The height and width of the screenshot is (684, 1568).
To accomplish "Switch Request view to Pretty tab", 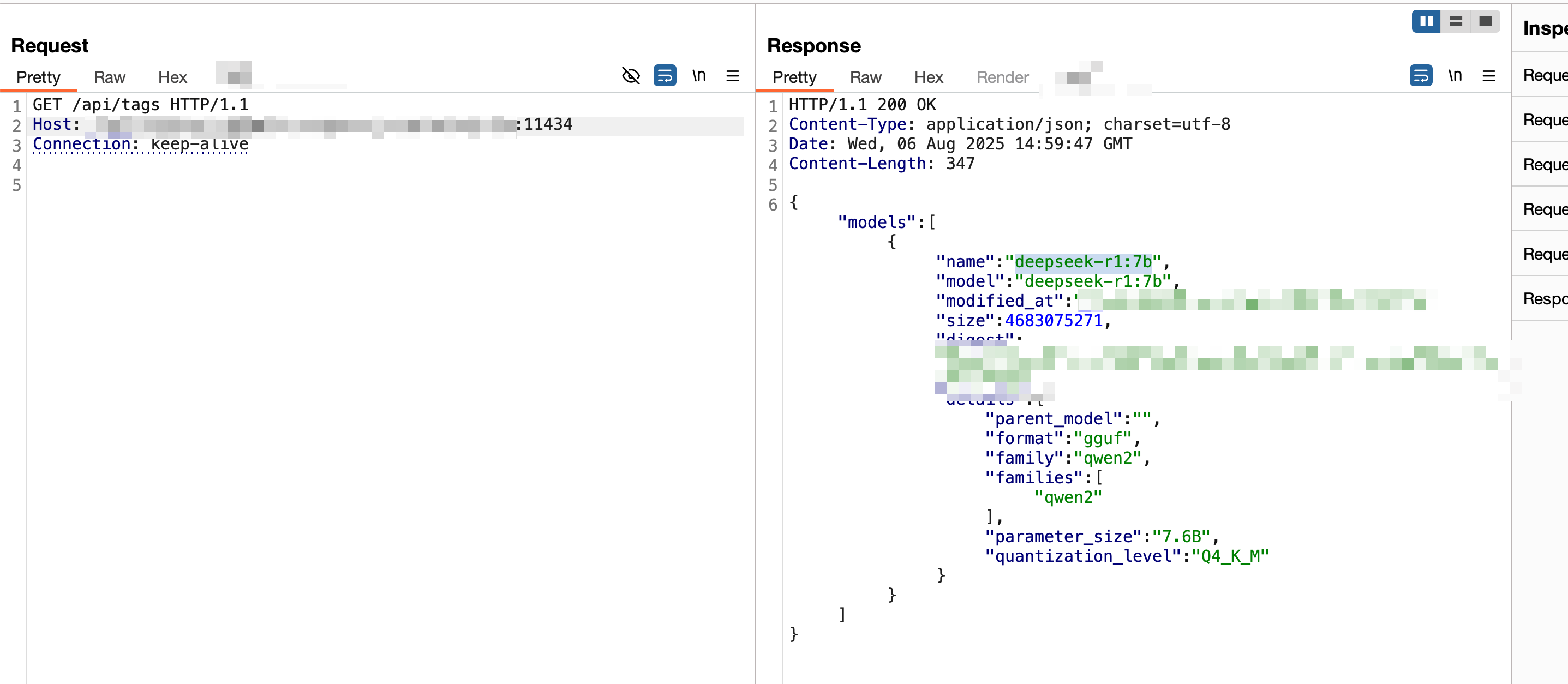I will [x=38, y=77].
